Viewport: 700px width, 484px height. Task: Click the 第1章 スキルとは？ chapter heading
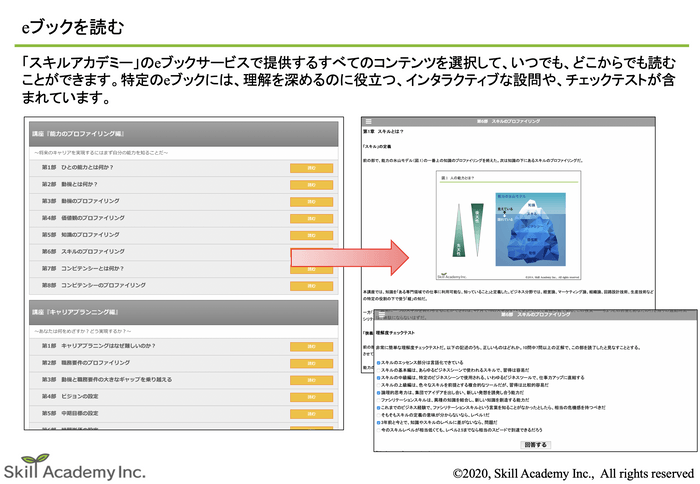[383, 132]
